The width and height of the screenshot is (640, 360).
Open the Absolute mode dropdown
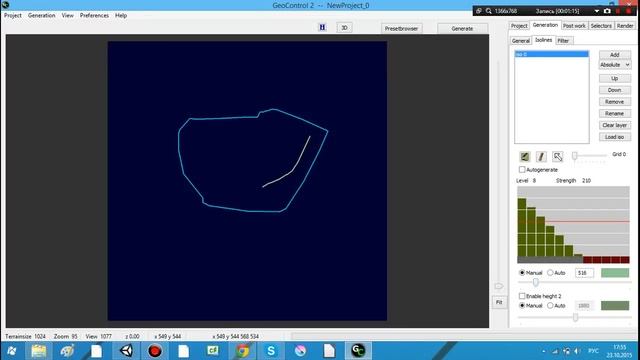click(615, 65)
